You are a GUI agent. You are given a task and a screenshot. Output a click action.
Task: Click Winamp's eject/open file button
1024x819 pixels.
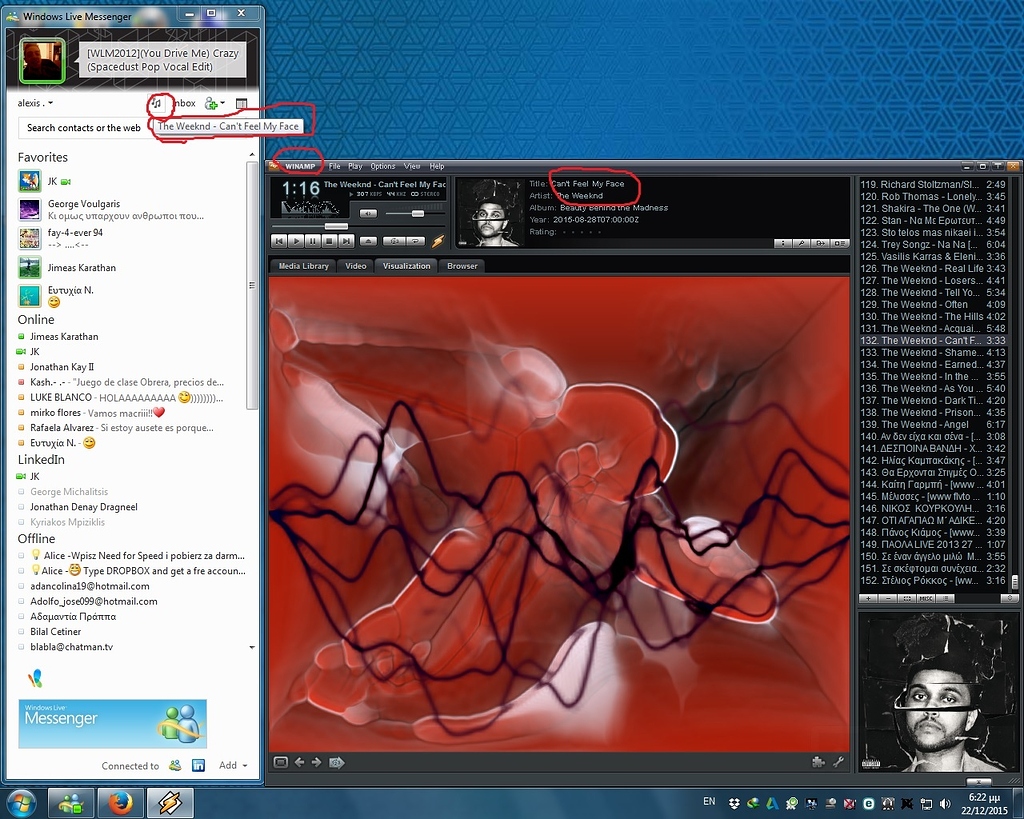(368, 241)
